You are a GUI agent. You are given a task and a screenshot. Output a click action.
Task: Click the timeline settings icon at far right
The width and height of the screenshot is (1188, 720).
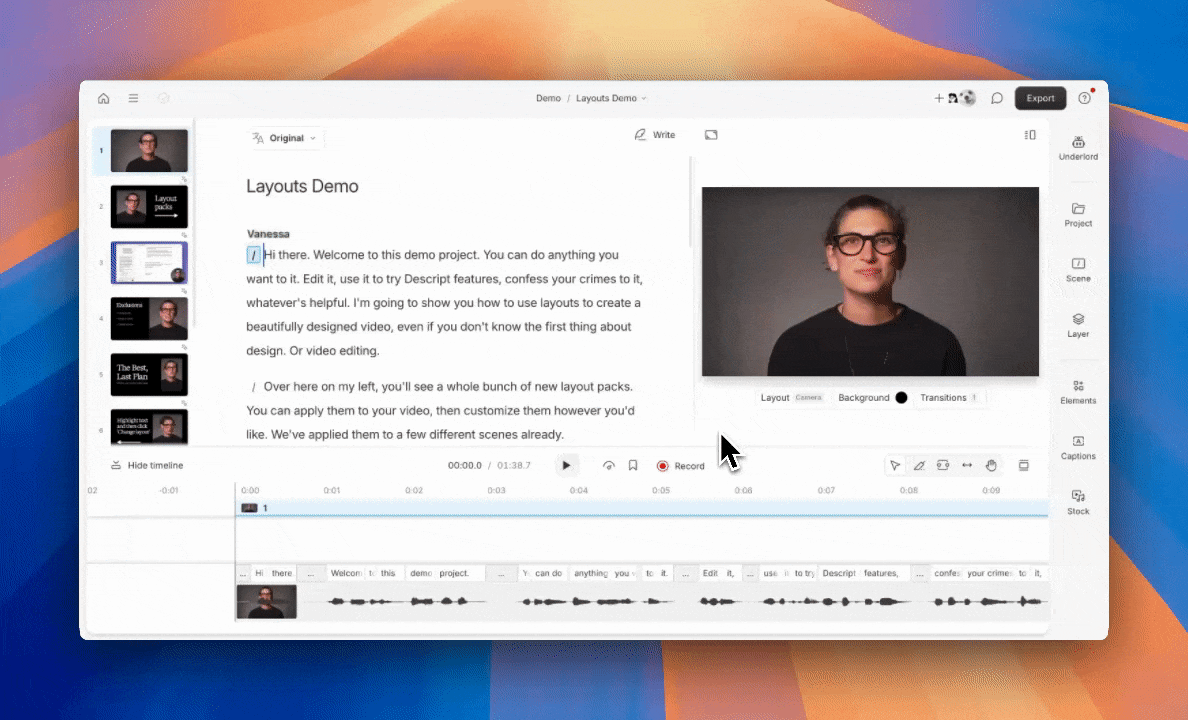click(x=1024, y=465)
